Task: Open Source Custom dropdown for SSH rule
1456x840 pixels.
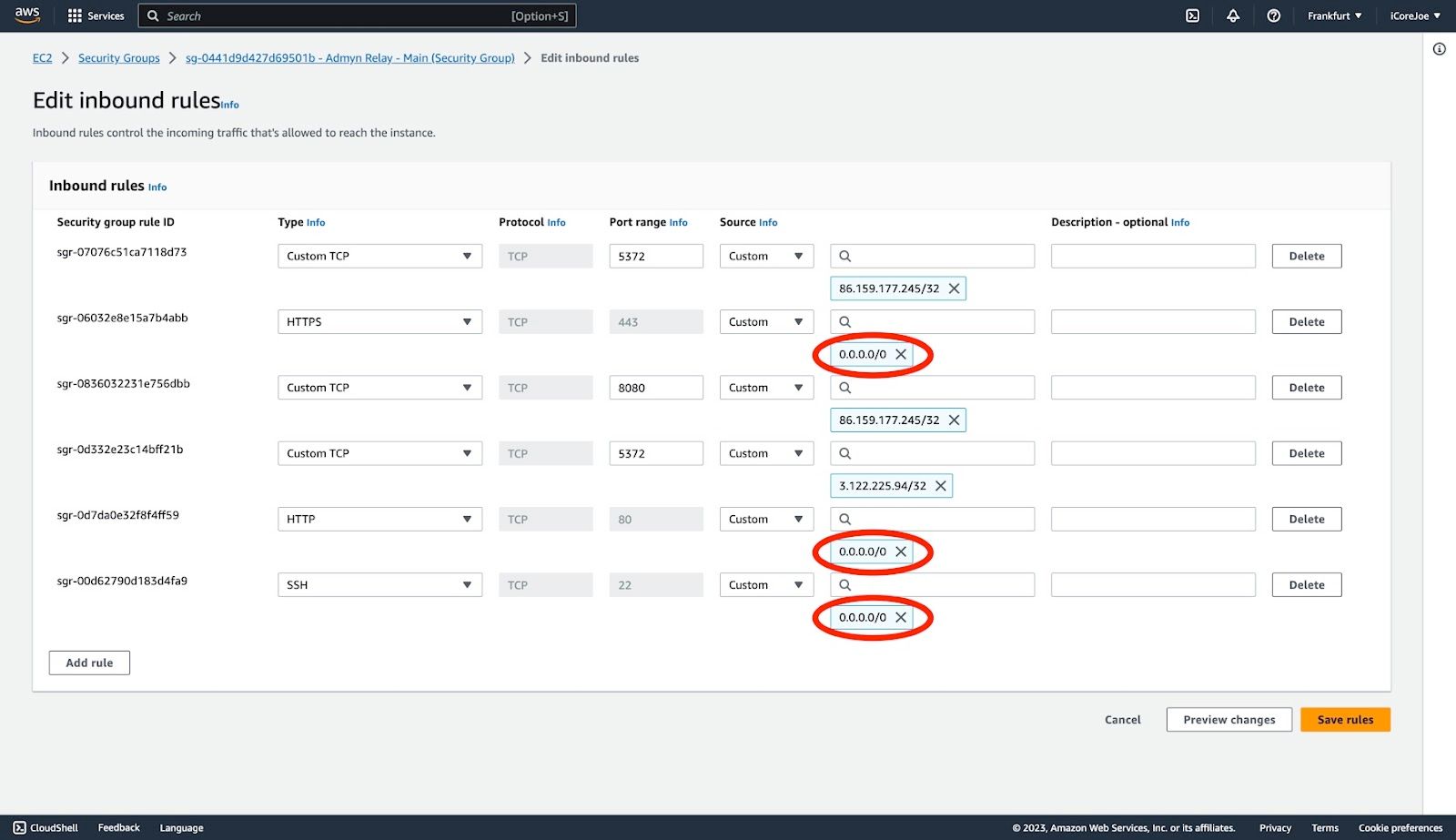Action: (x=766, y=584)
